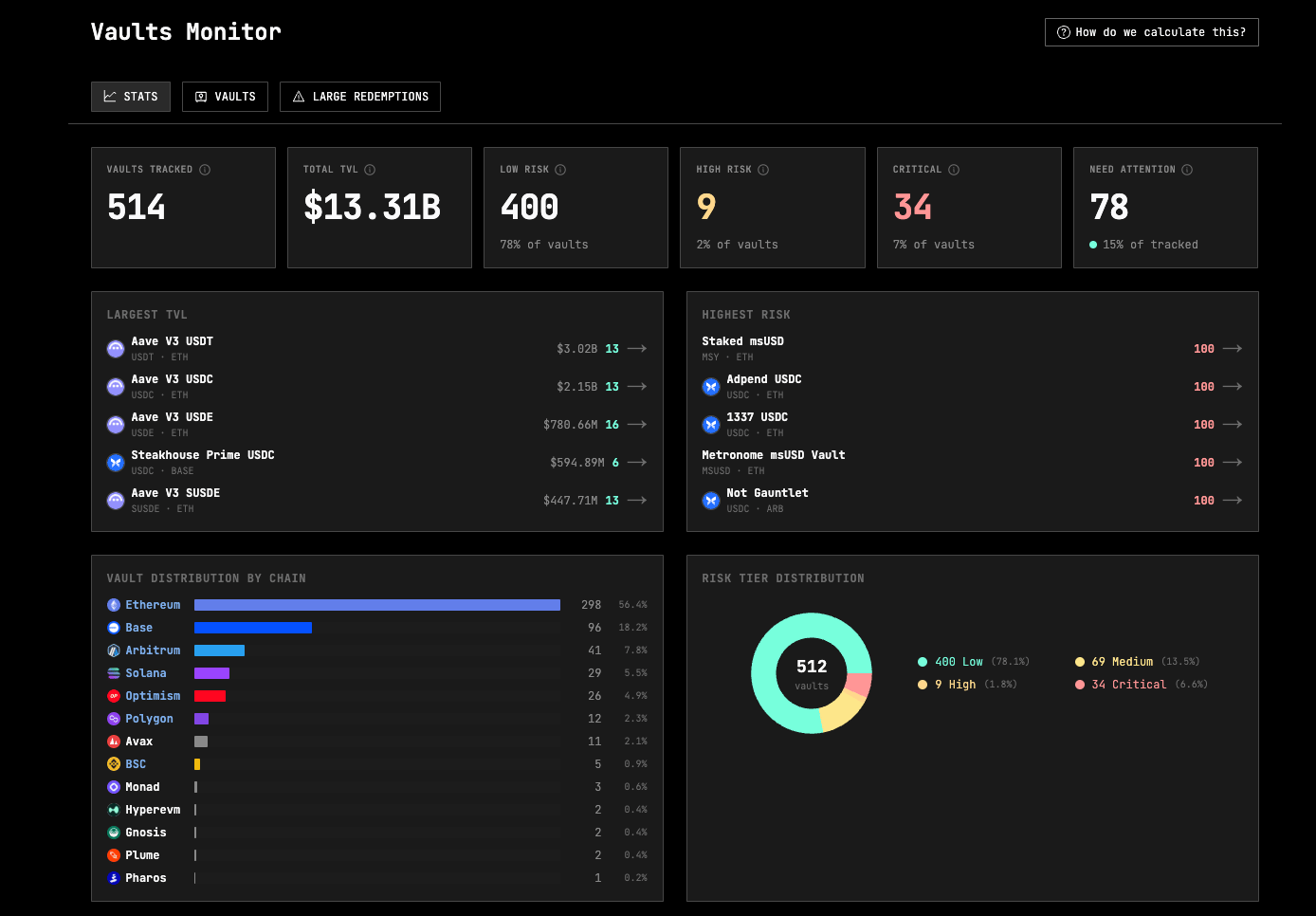Click the Low tier legend dot
The image size is (1316, 916).
(x=923, y=662)
